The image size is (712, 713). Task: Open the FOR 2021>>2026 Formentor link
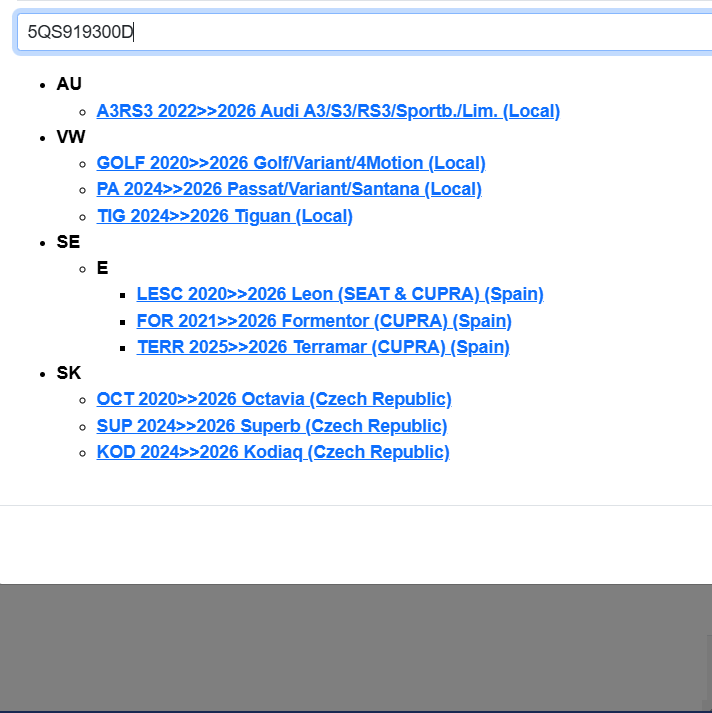(324, 321)
